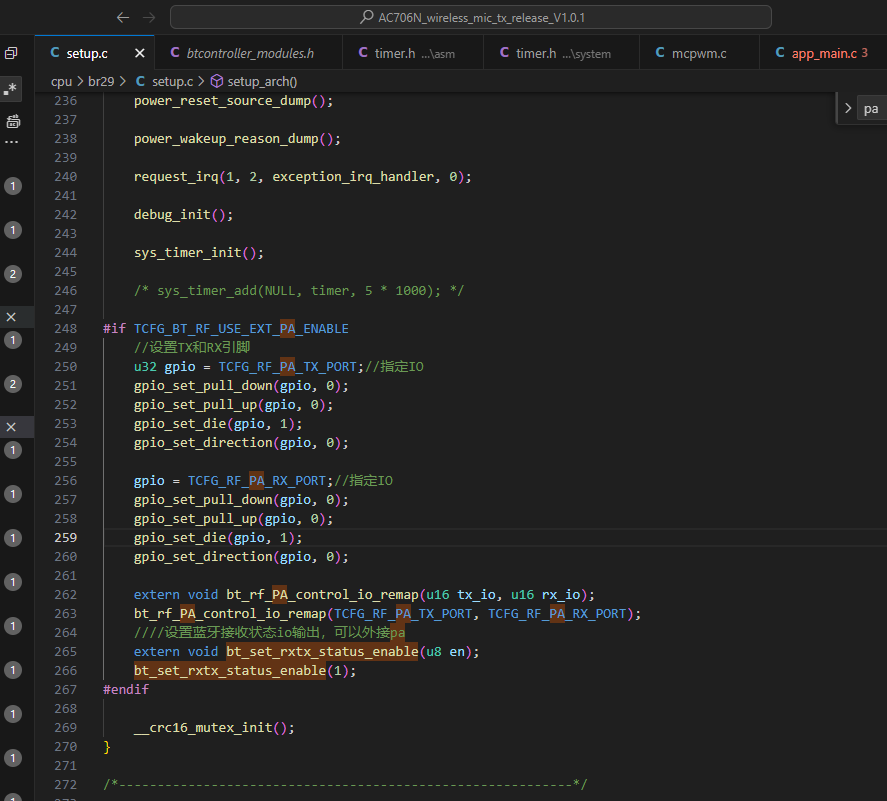Screen dimensions: 887x801
Task: Click the bt_set_rxtx_status_enable(1); call
Action: click(245, 671)
